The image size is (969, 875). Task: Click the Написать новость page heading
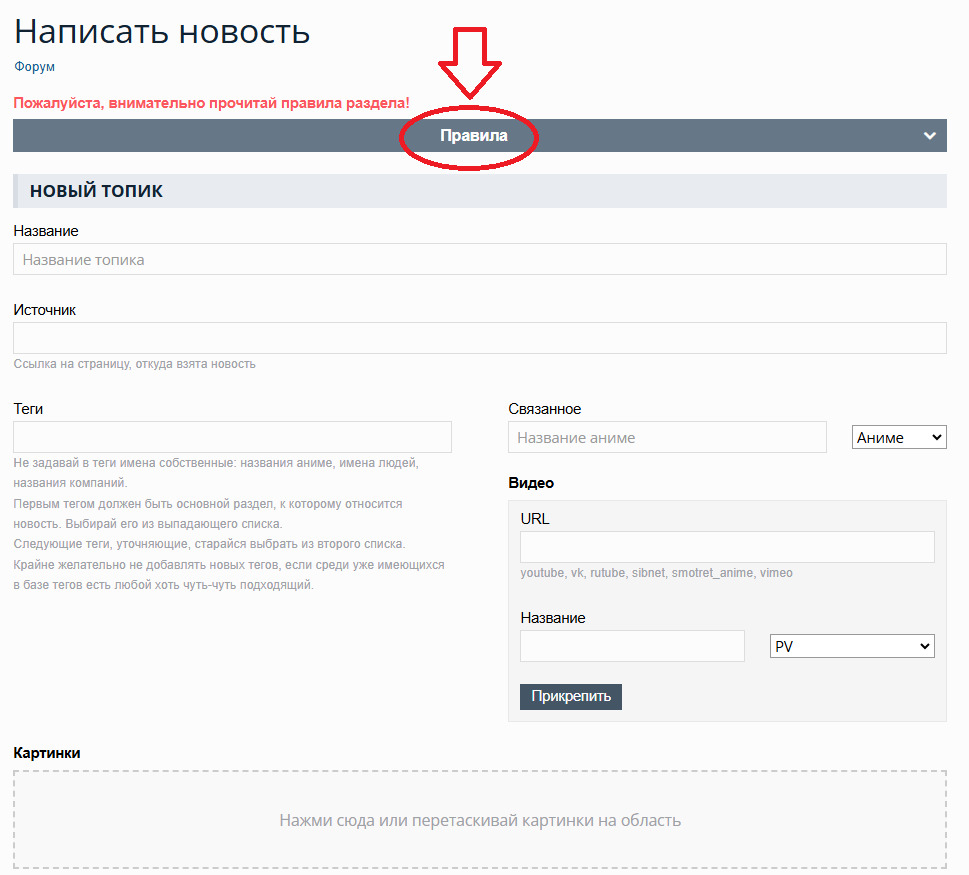pyautogui.click(x=162, y=31)
